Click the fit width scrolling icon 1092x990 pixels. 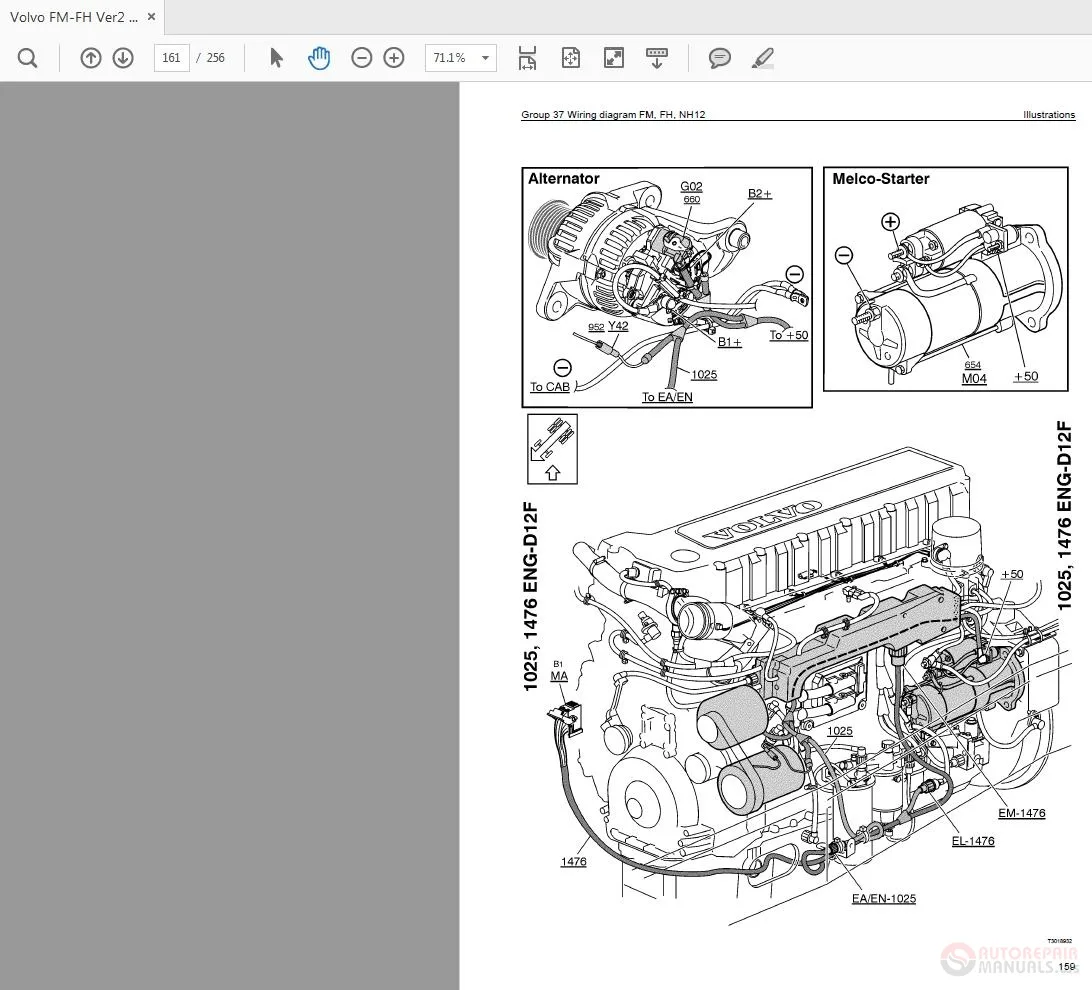click(x=527, y=58)
